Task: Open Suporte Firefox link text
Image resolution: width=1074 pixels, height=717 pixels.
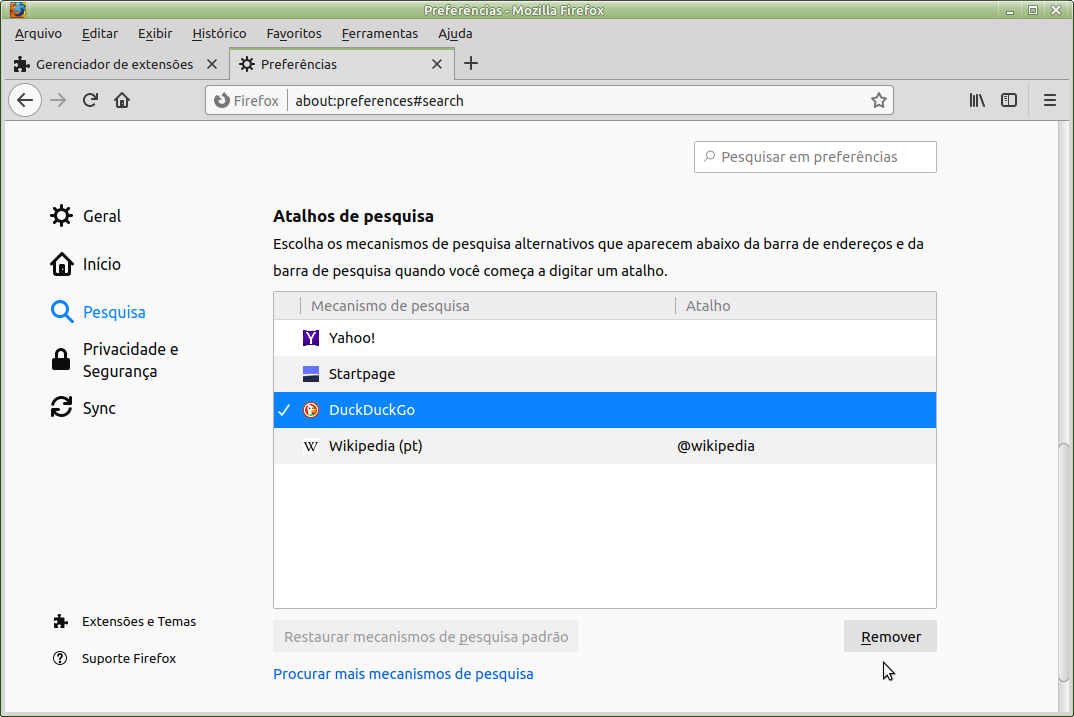Action: (x=129, y=658)
